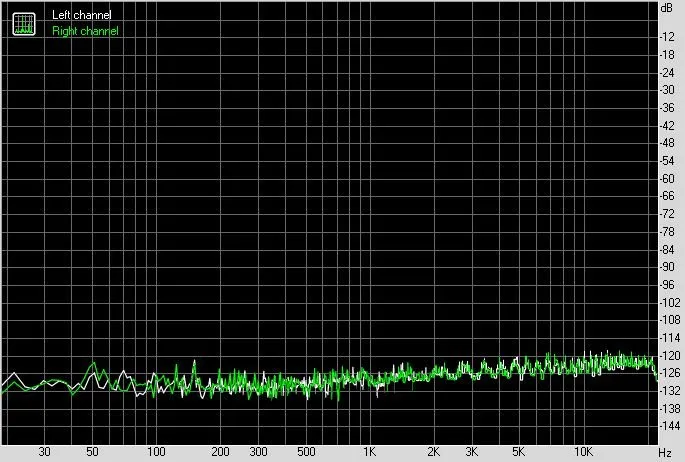Select the 'Right channel' legend label

(85, 31)
